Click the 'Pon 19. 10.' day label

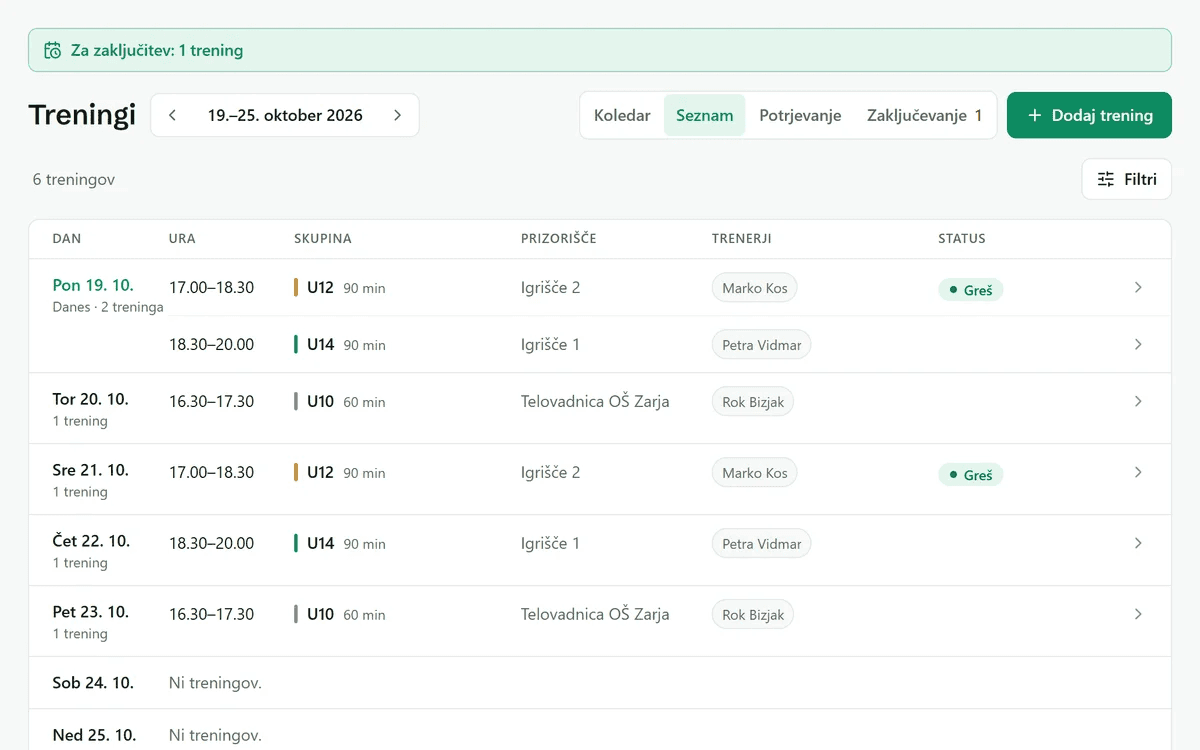pos(93,285)
